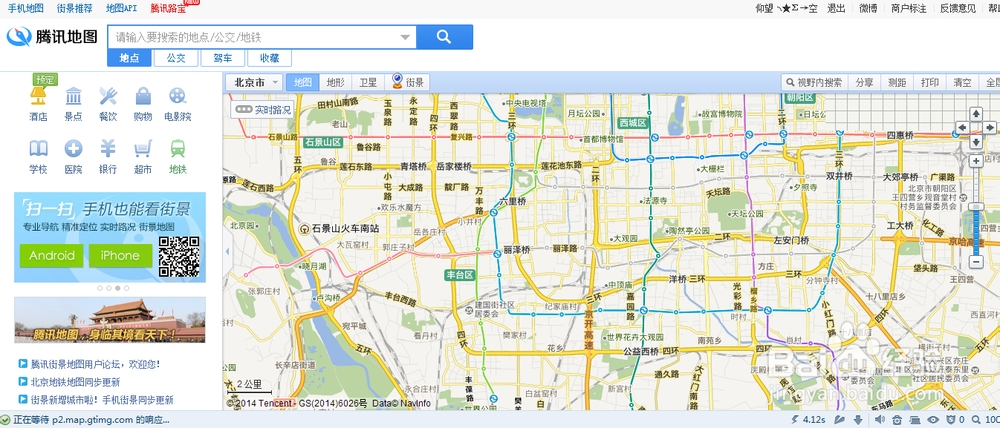This screenshot has height=428, width=1000.
Task: Pick the 学校 school icon
Action: click(38, 149)
